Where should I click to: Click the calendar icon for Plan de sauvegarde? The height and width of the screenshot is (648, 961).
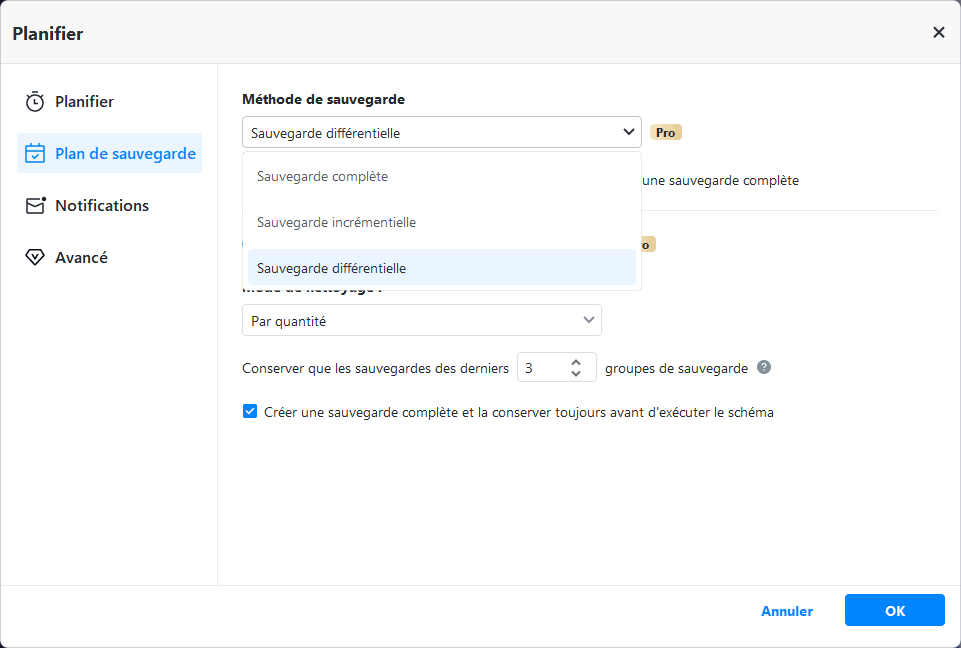[35, 154]
